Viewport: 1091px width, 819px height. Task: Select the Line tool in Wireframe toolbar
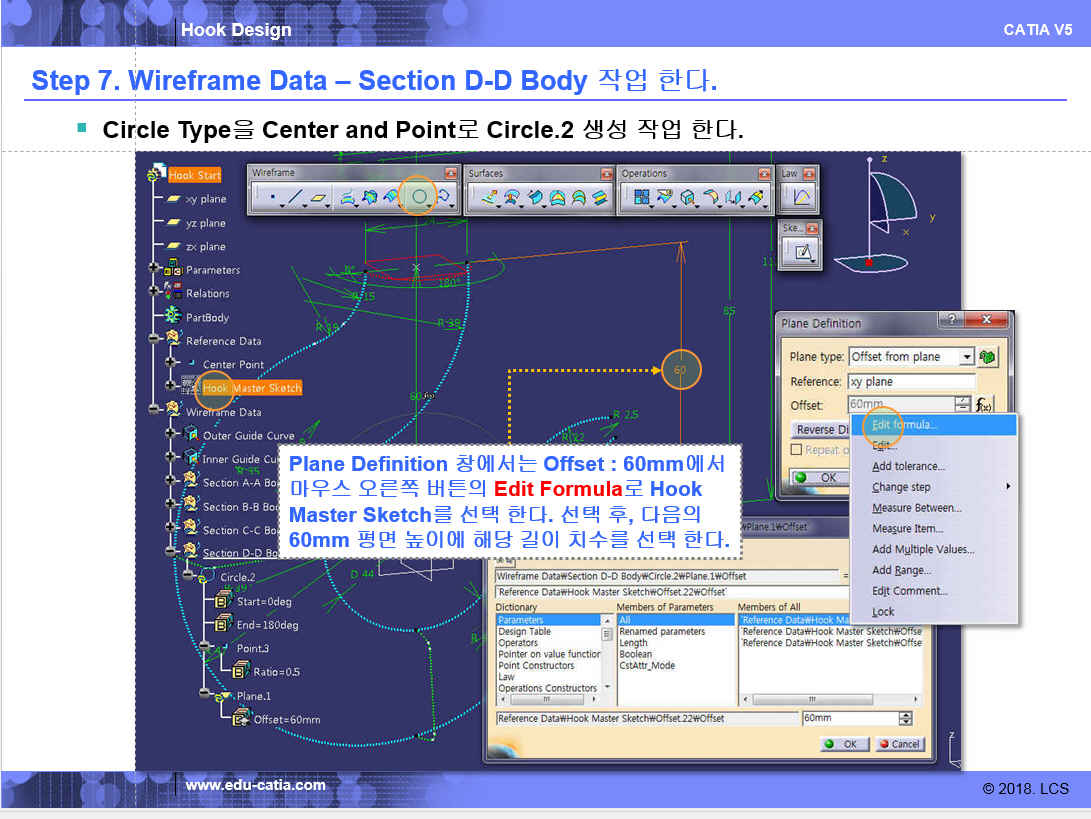coord(294,198)
